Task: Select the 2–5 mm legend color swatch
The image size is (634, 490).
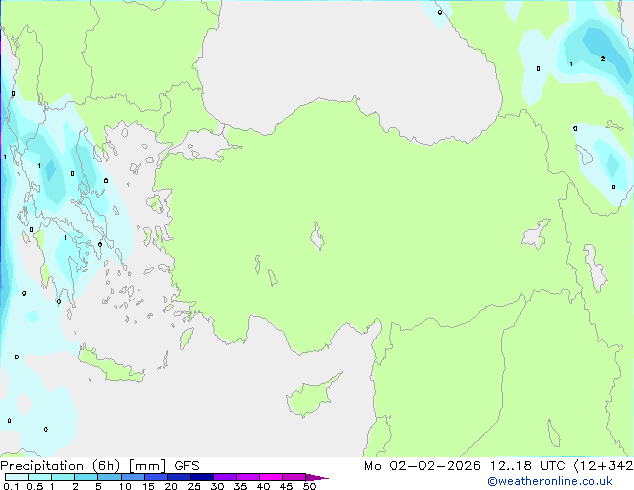Action: tap(86, 477)
